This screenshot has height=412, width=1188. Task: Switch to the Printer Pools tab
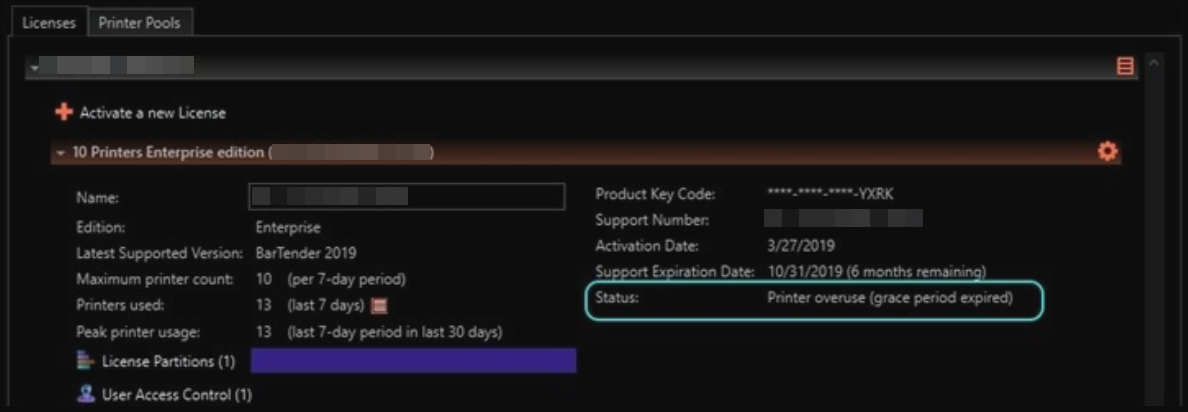139,22
